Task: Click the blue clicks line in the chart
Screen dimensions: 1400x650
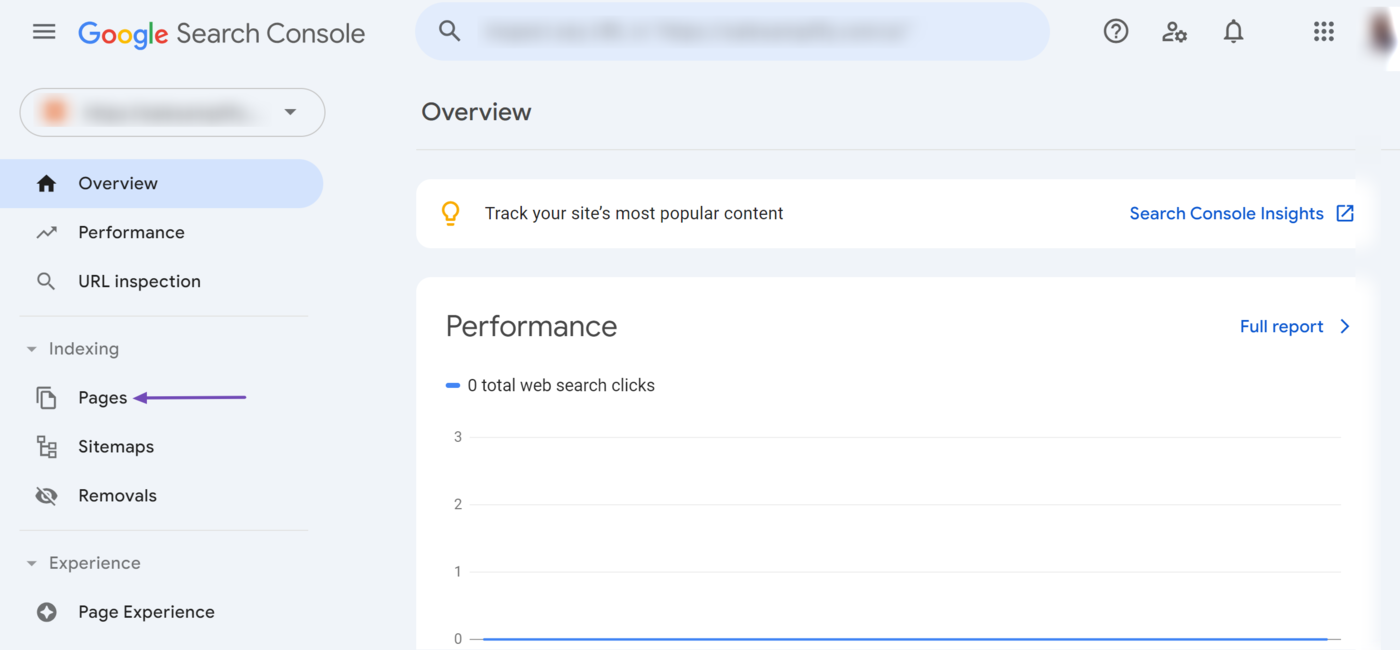Action: (x=905, y=638)
